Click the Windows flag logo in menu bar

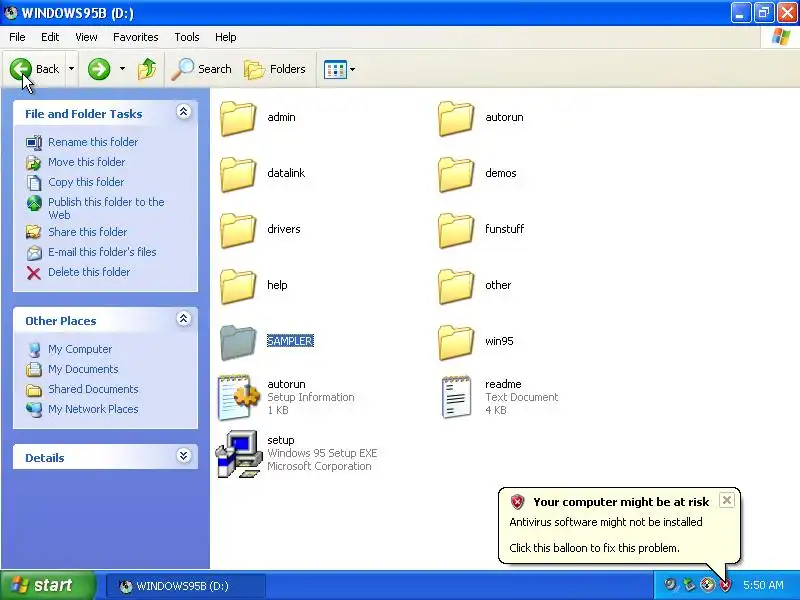[781, 37]
